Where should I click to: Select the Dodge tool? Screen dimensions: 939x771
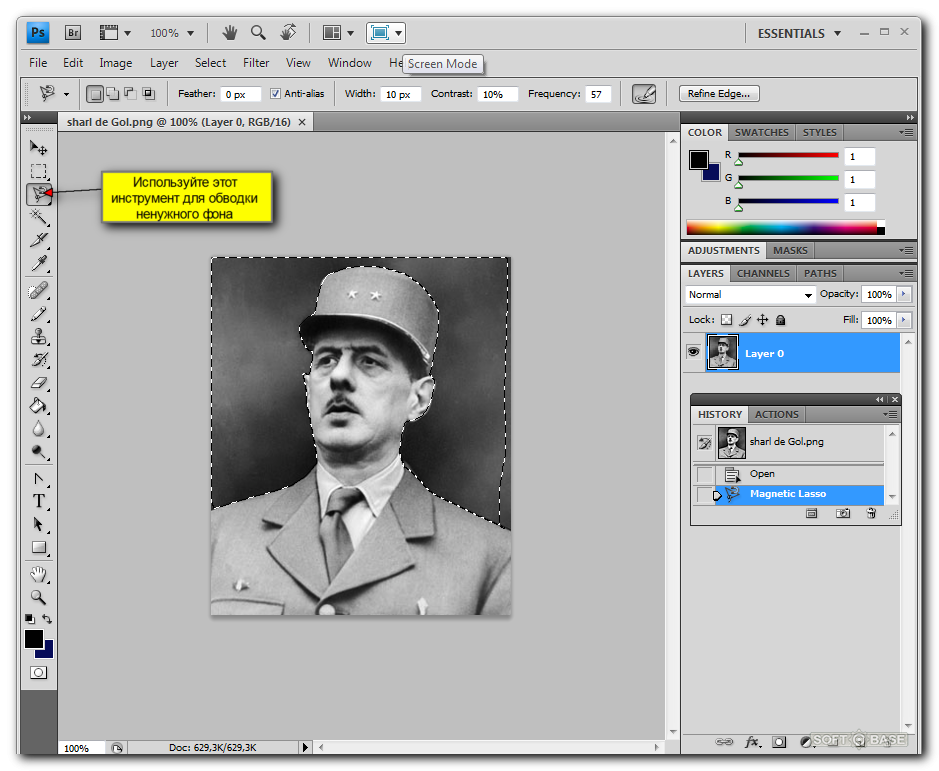pos(38,452)
